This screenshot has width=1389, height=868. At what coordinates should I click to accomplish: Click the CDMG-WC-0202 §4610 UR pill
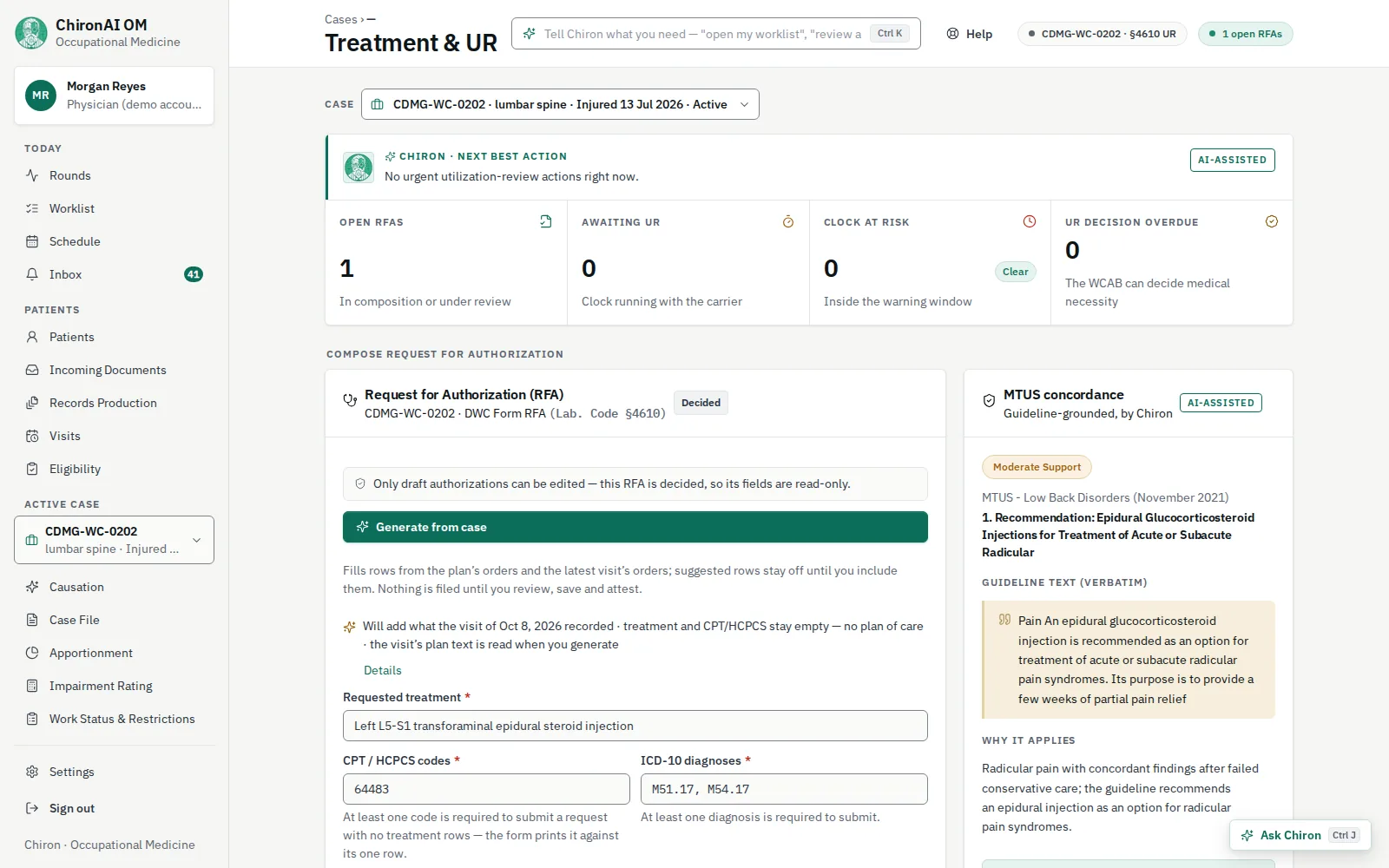click(x=1102, y=34)
